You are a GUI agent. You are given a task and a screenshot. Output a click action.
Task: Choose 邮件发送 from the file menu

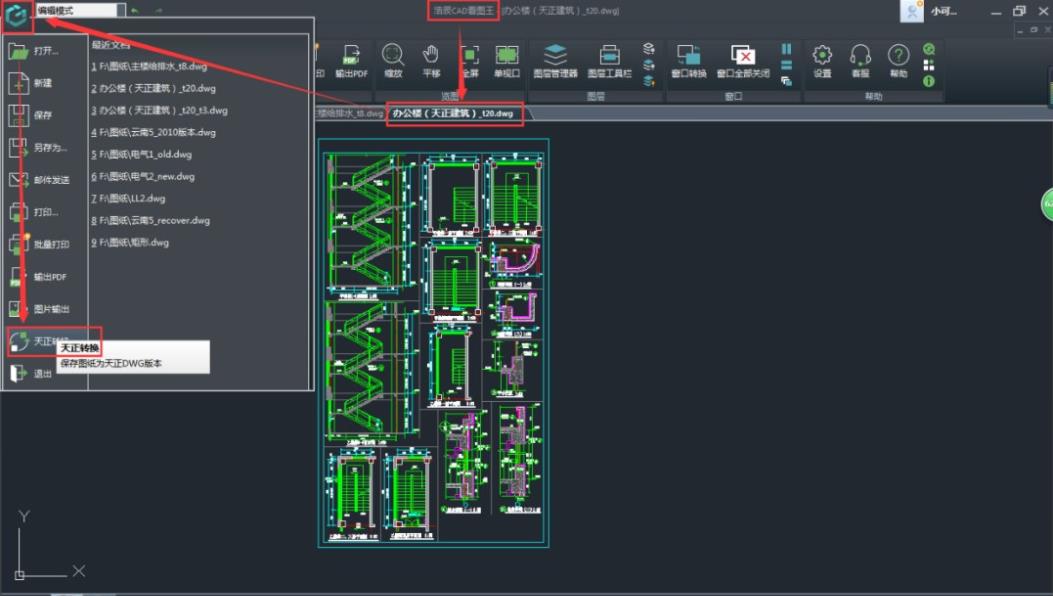coord(45,179)
